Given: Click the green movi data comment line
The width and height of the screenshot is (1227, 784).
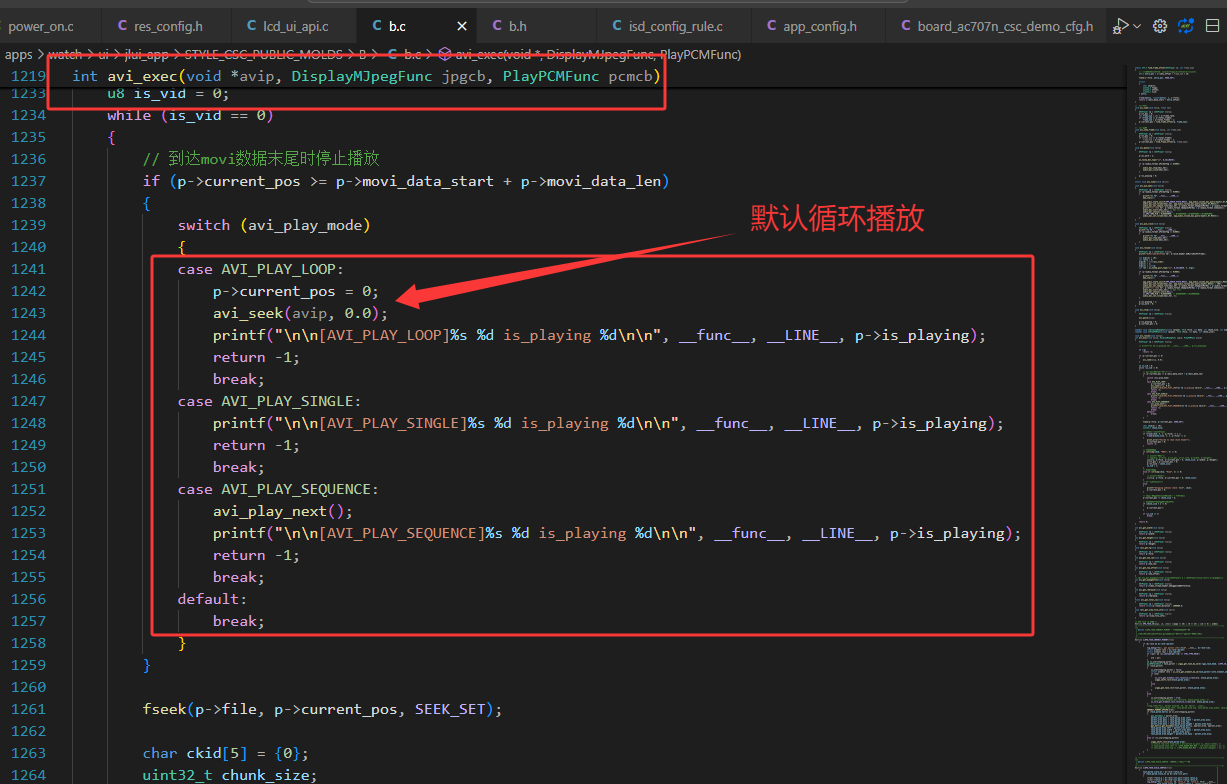Looking at the screenshot, I should (261, 159).
